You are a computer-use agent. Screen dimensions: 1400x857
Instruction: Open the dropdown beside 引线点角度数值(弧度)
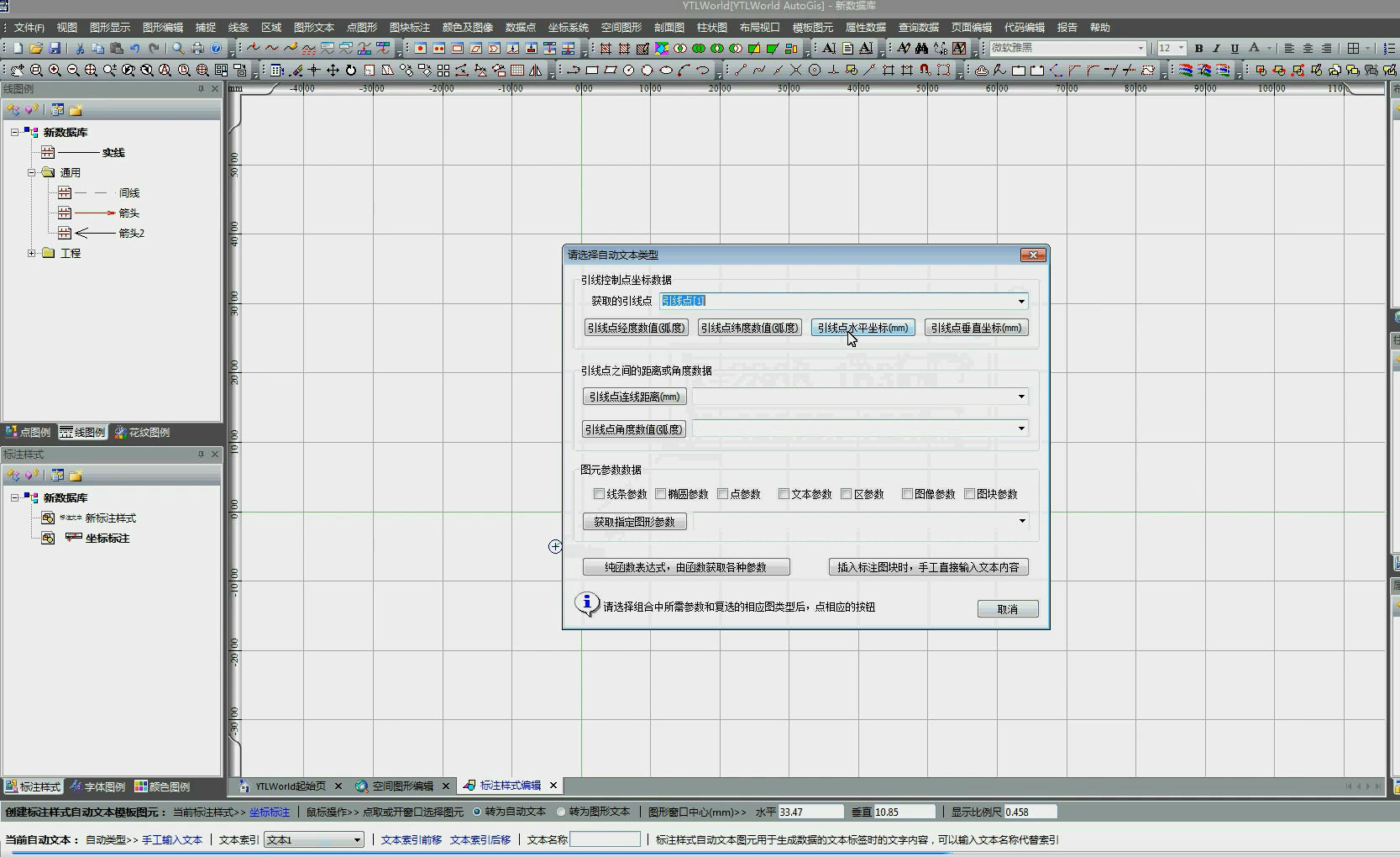click(x=1021, y=428)
